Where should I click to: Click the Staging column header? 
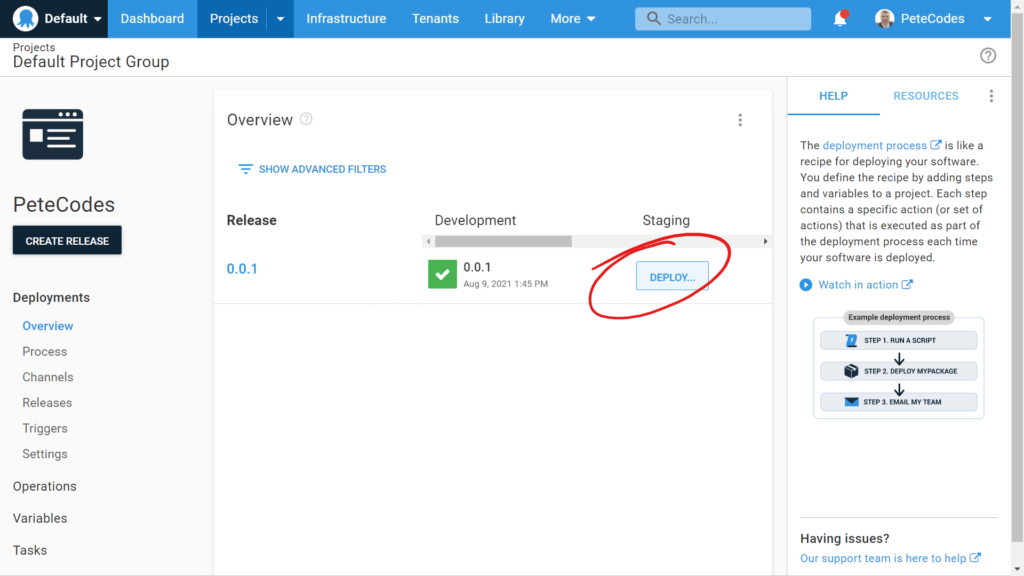pos(665,220)
